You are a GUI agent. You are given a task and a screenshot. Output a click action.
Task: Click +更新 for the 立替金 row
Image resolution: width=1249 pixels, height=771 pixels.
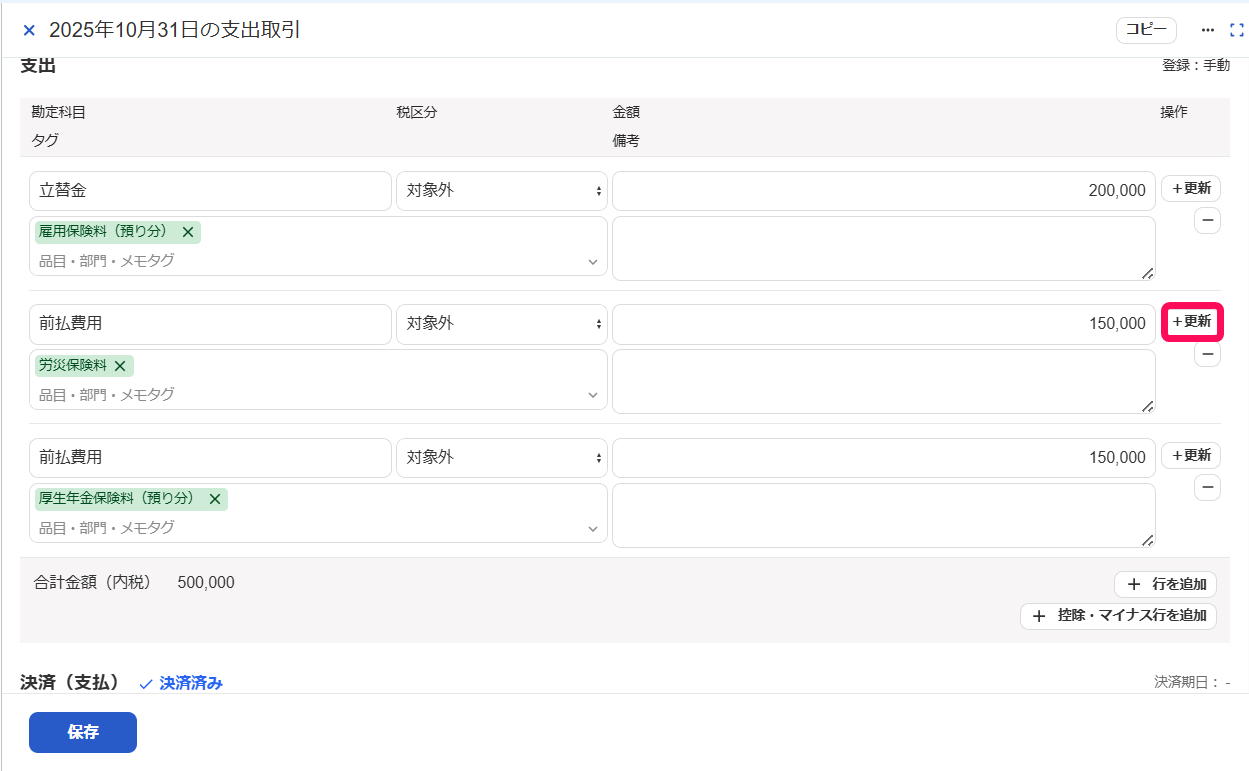point(1191,188)
